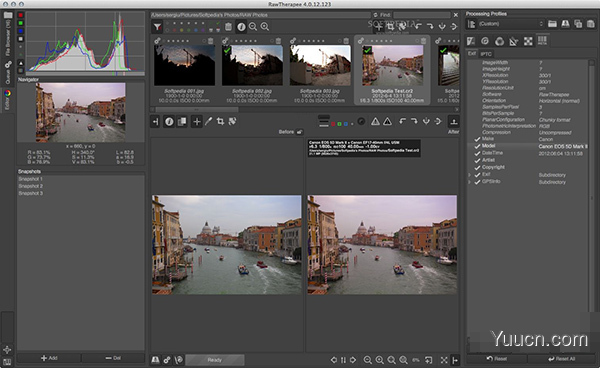Toggle the Copyright exif checkbox

click(x=477, y=168)
